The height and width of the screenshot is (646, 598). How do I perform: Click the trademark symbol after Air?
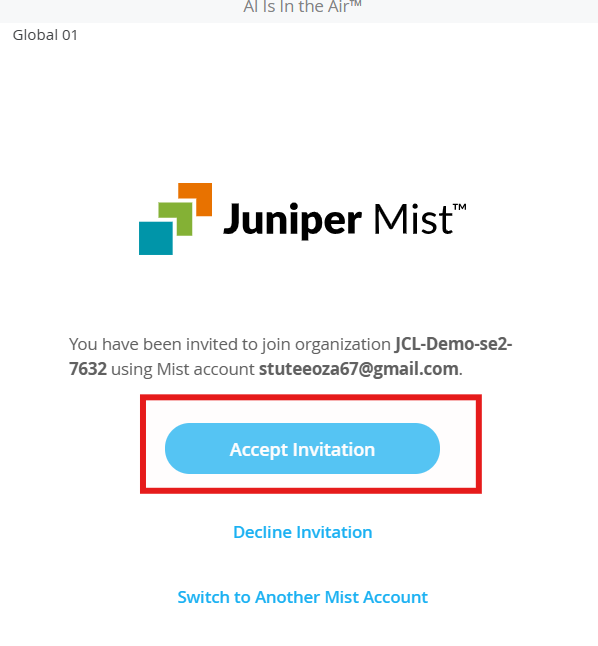click(x=355, y=3)
